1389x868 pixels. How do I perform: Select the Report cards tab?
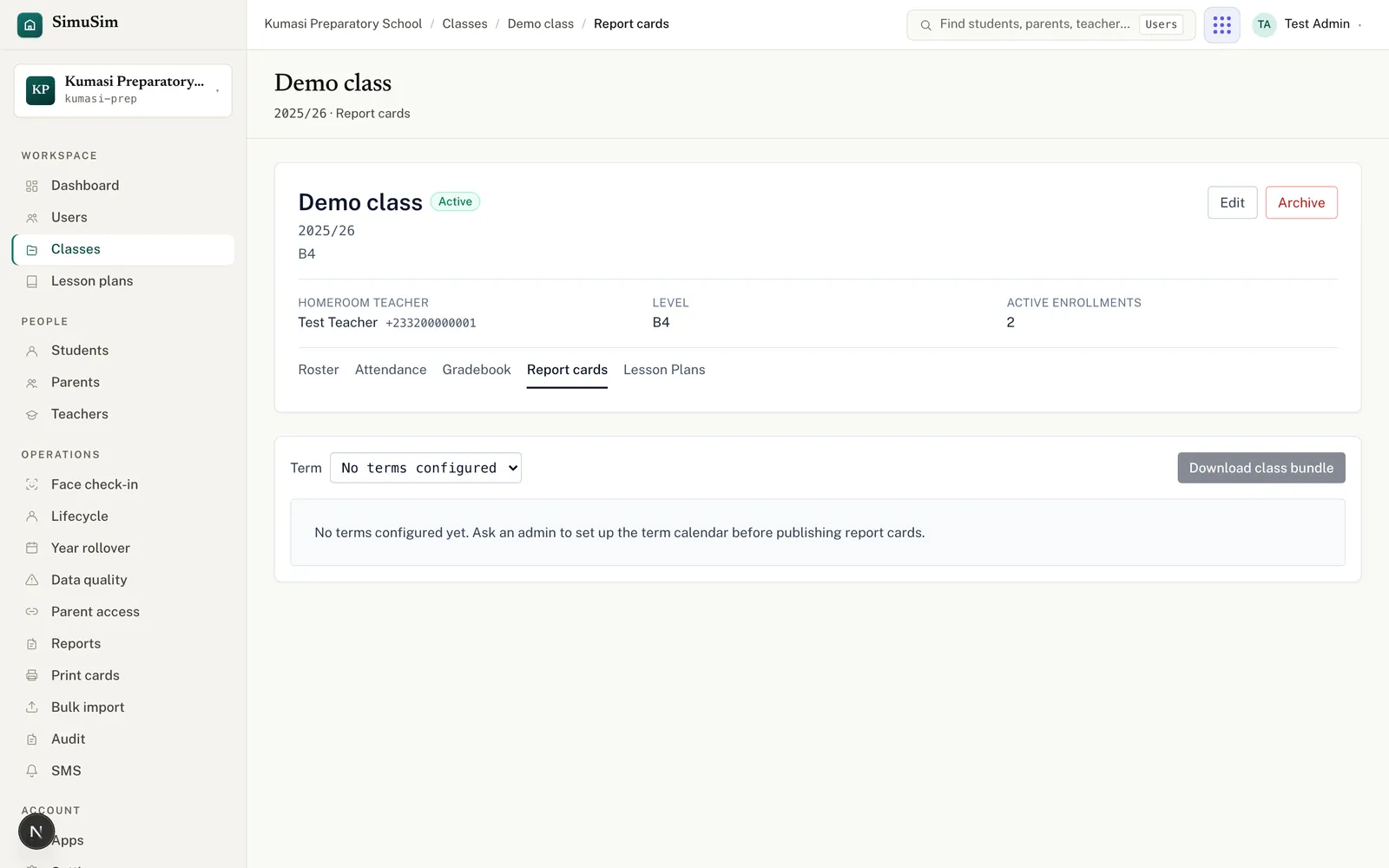click(x=567, y=370)
